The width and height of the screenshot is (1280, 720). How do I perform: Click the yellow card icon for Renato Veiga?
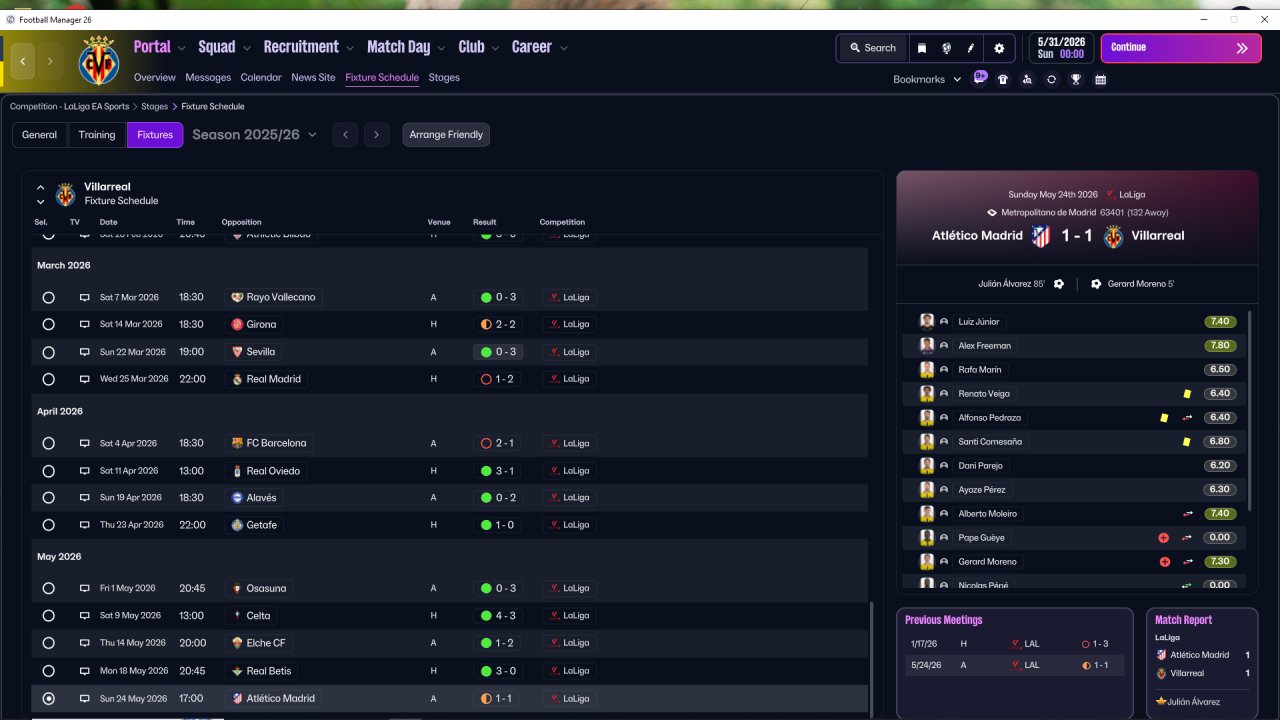[1187, 394]
